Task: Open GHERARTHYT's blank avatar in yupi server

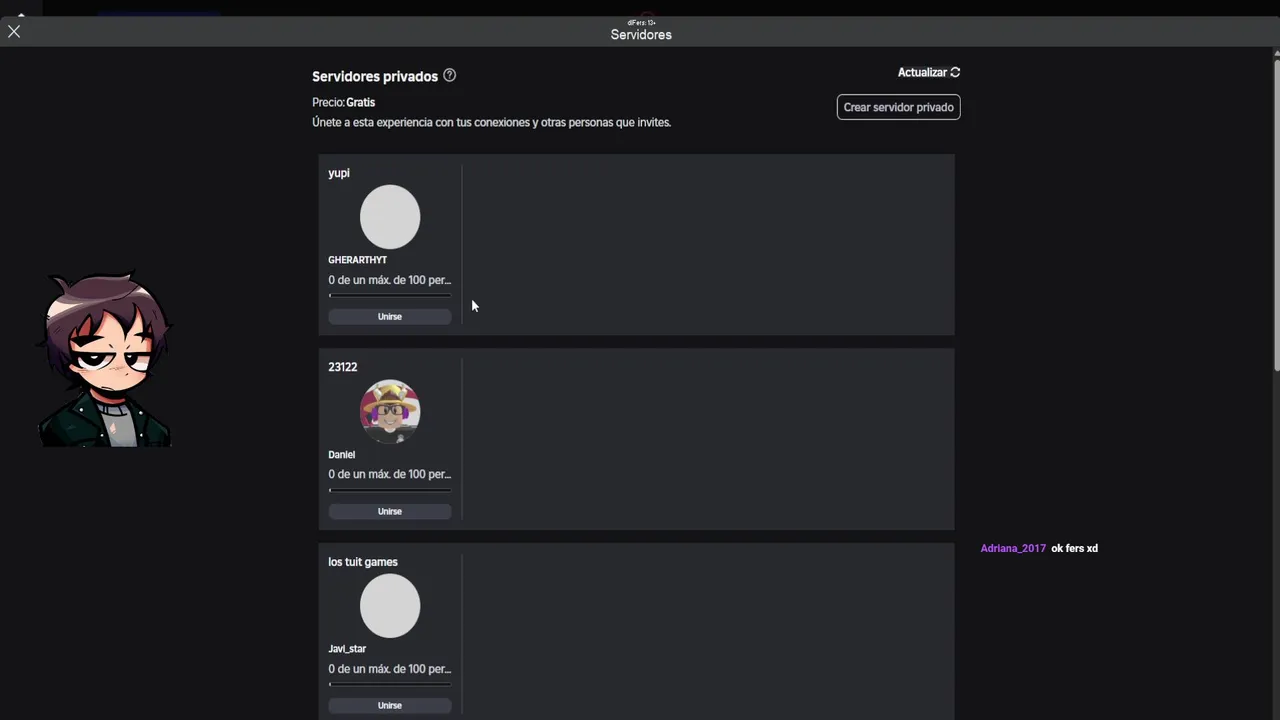Action: [x=390, y=217]
